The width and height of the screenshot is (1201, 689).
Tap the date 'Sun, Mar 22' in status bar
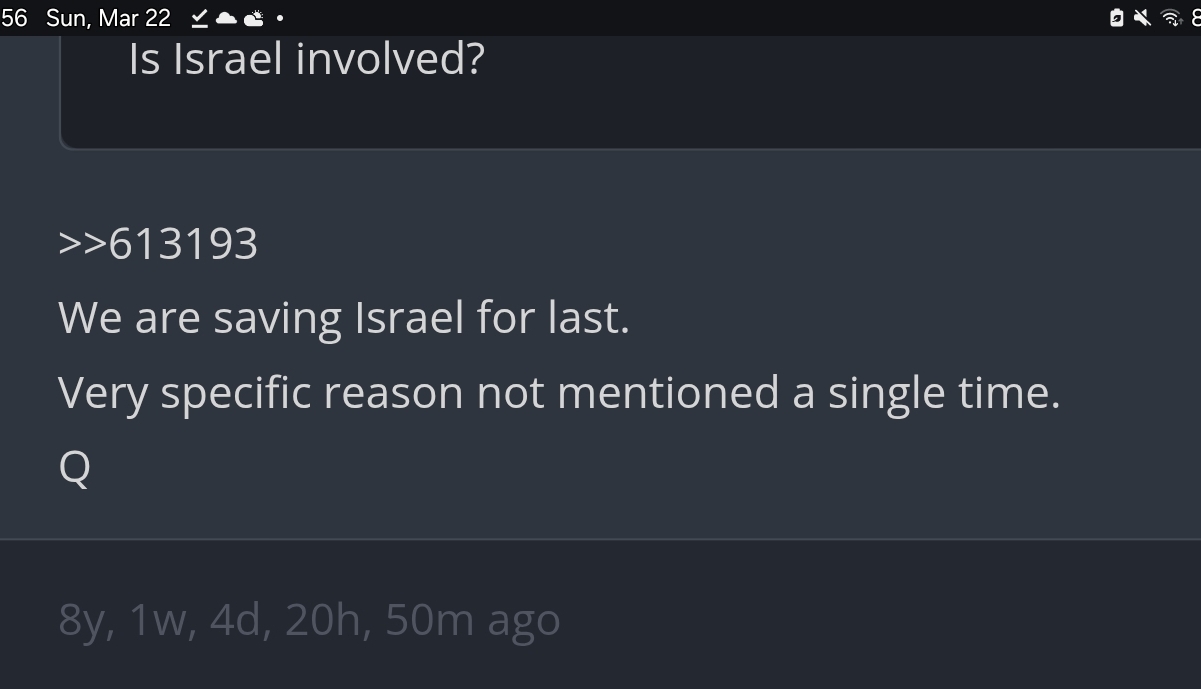108,18
